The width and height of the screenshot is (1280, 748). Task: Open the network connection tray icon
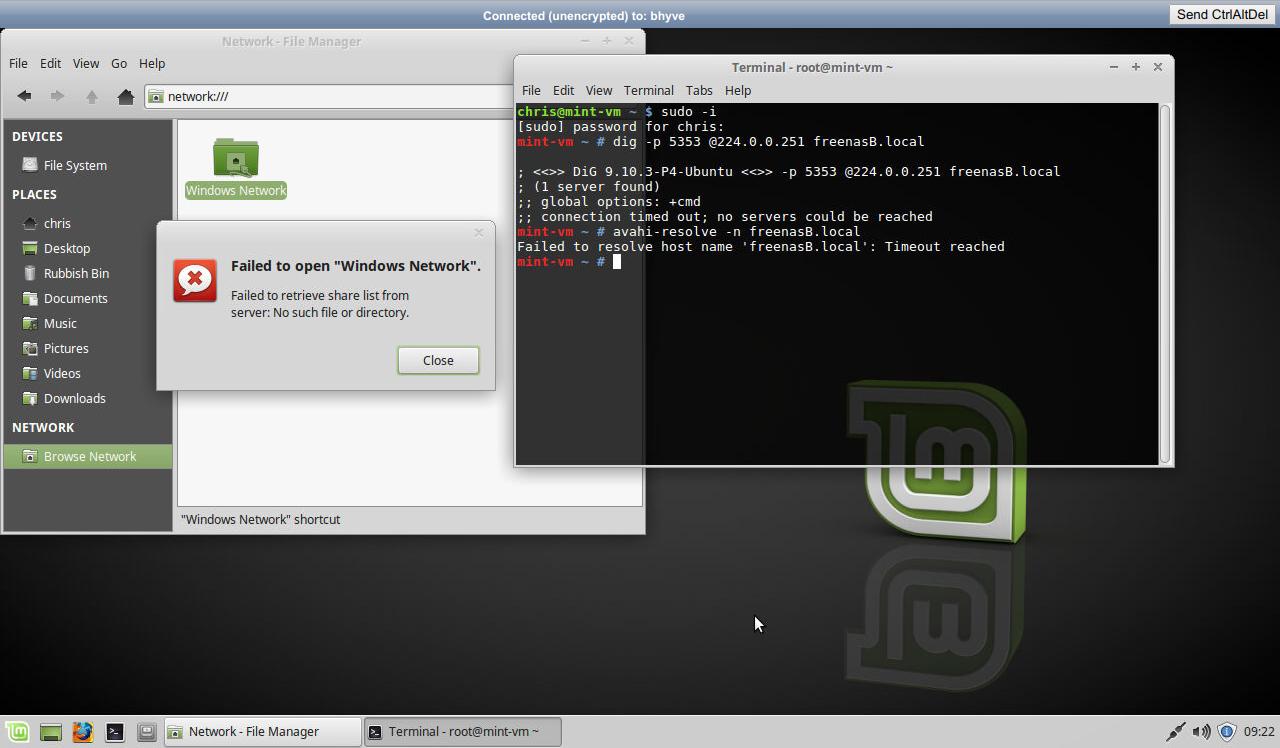[x=1176, y=732]
